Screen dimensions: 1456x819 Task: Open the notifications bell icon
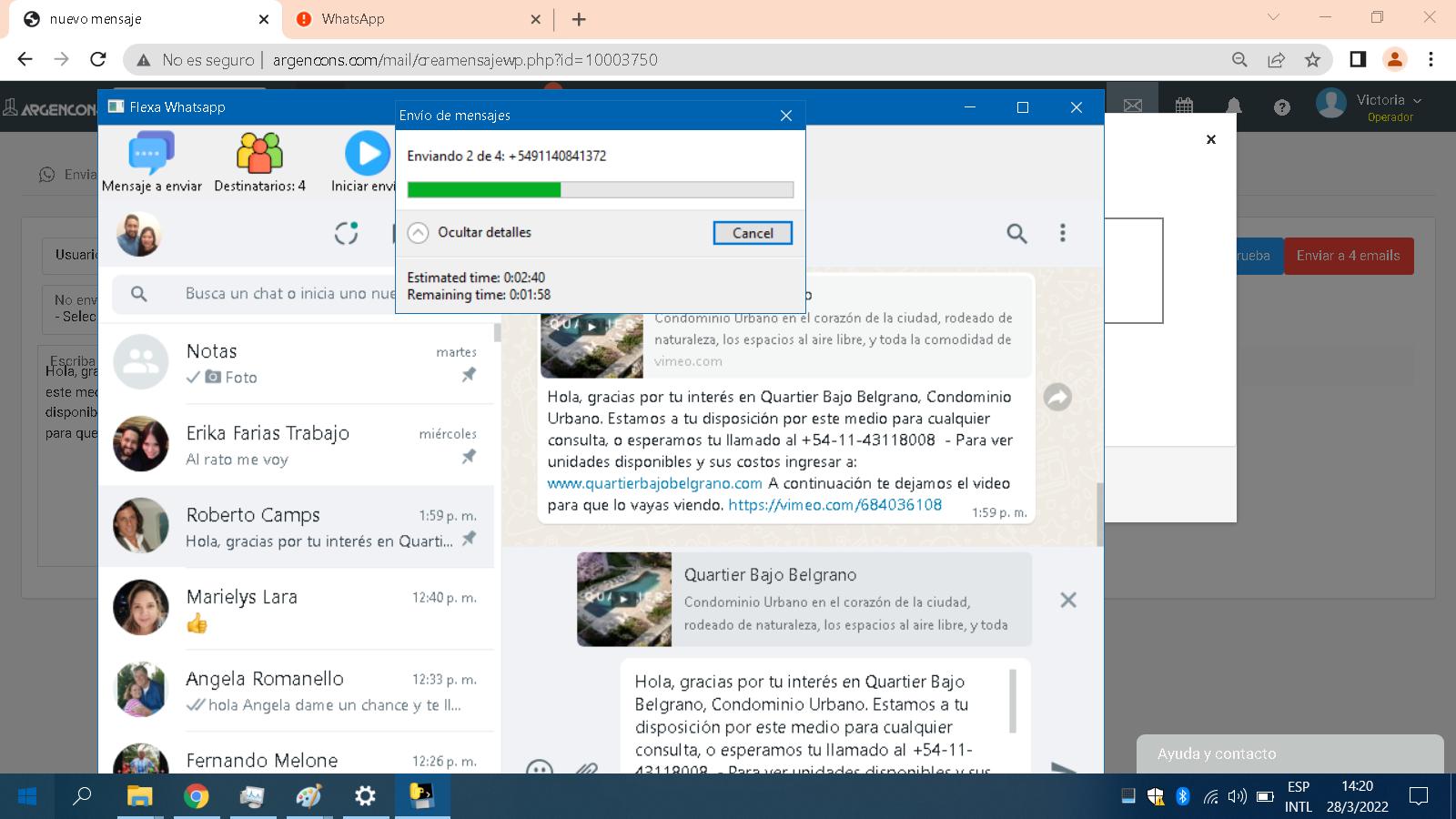coord(1233,106)
